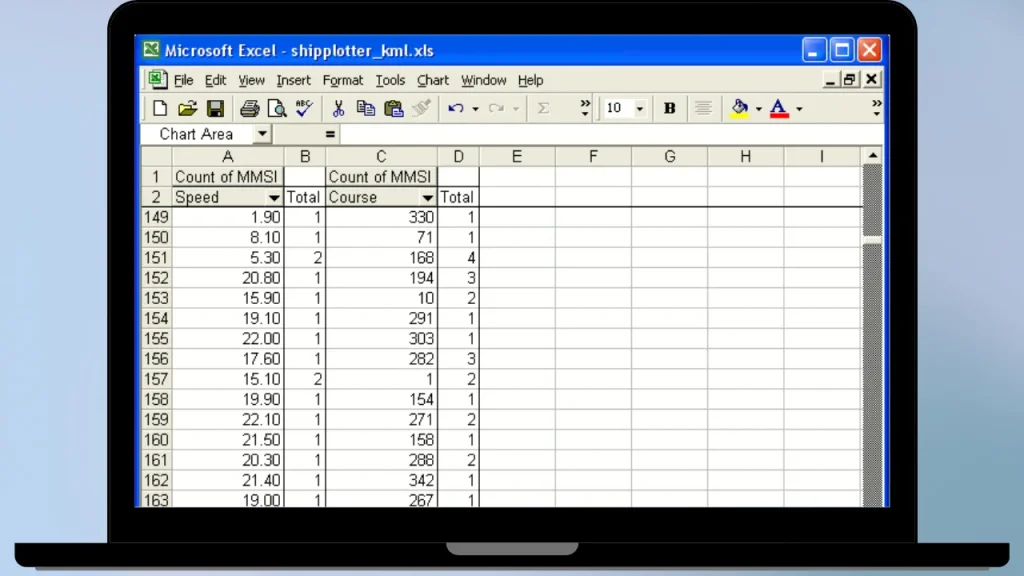Screen dimensions: 1024x576
Task: Show more buttons on the Formatting toolbar
Action: click(x=876, y=108)
